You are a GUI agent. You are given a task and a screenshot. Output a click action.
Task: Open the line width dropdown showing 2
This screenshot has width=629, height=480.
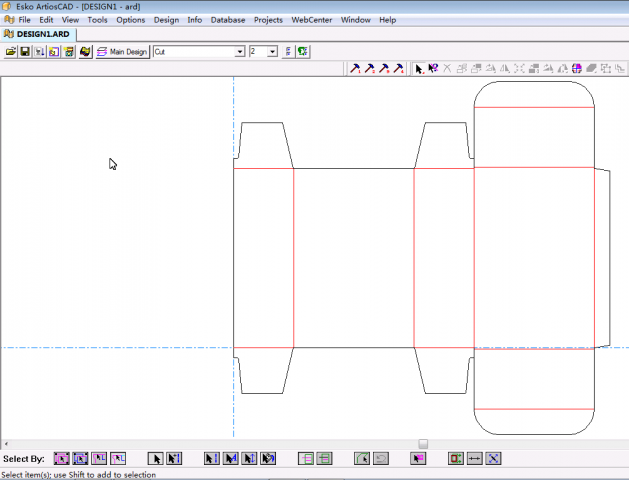[272, 52]
